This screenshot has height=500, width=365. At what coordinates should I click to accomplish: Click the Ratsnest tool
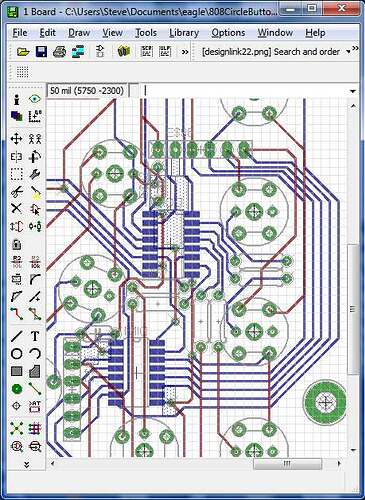(16, 428)
